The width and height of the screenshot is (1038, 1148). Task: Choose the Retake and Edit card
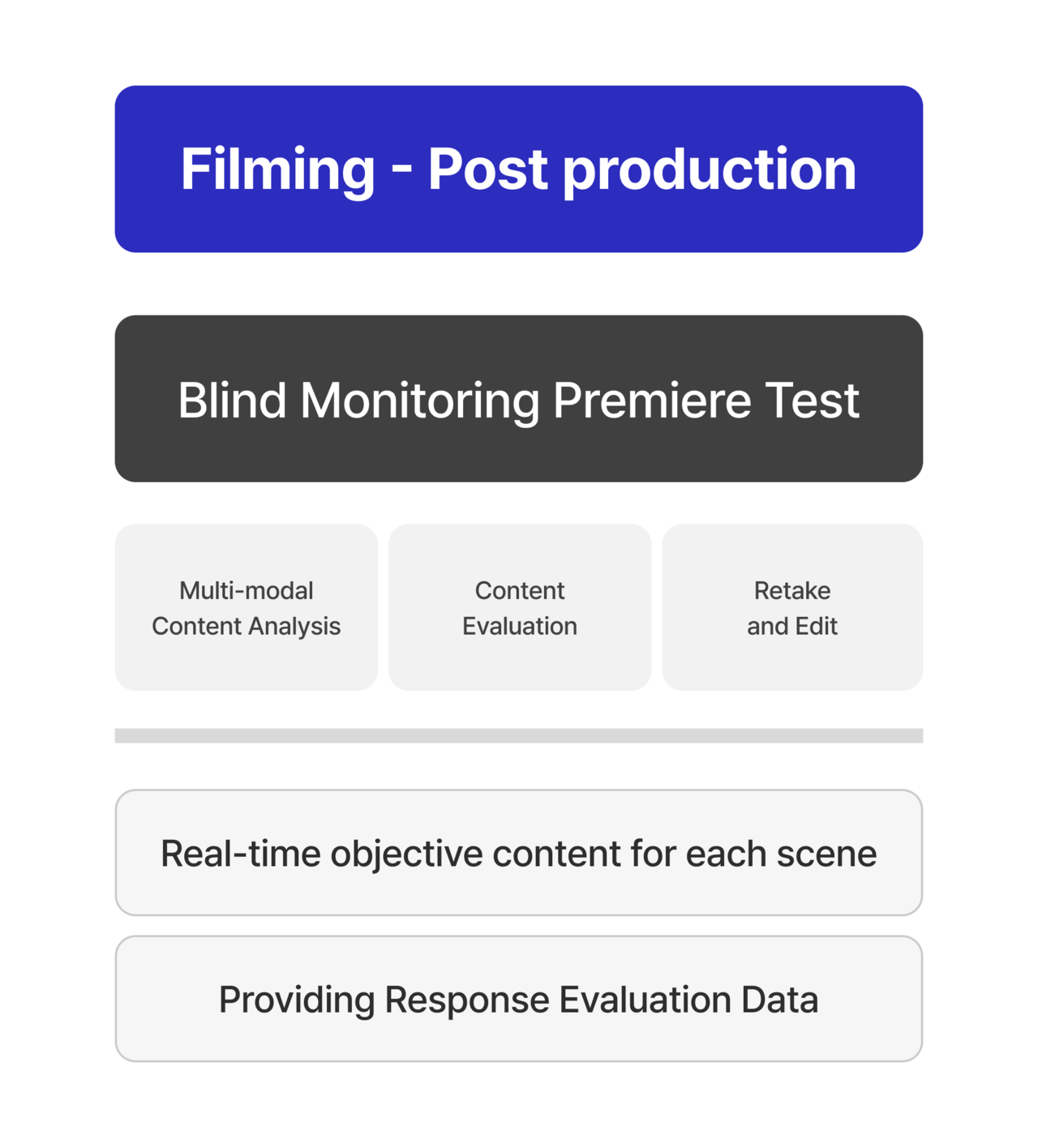[792, 607]
